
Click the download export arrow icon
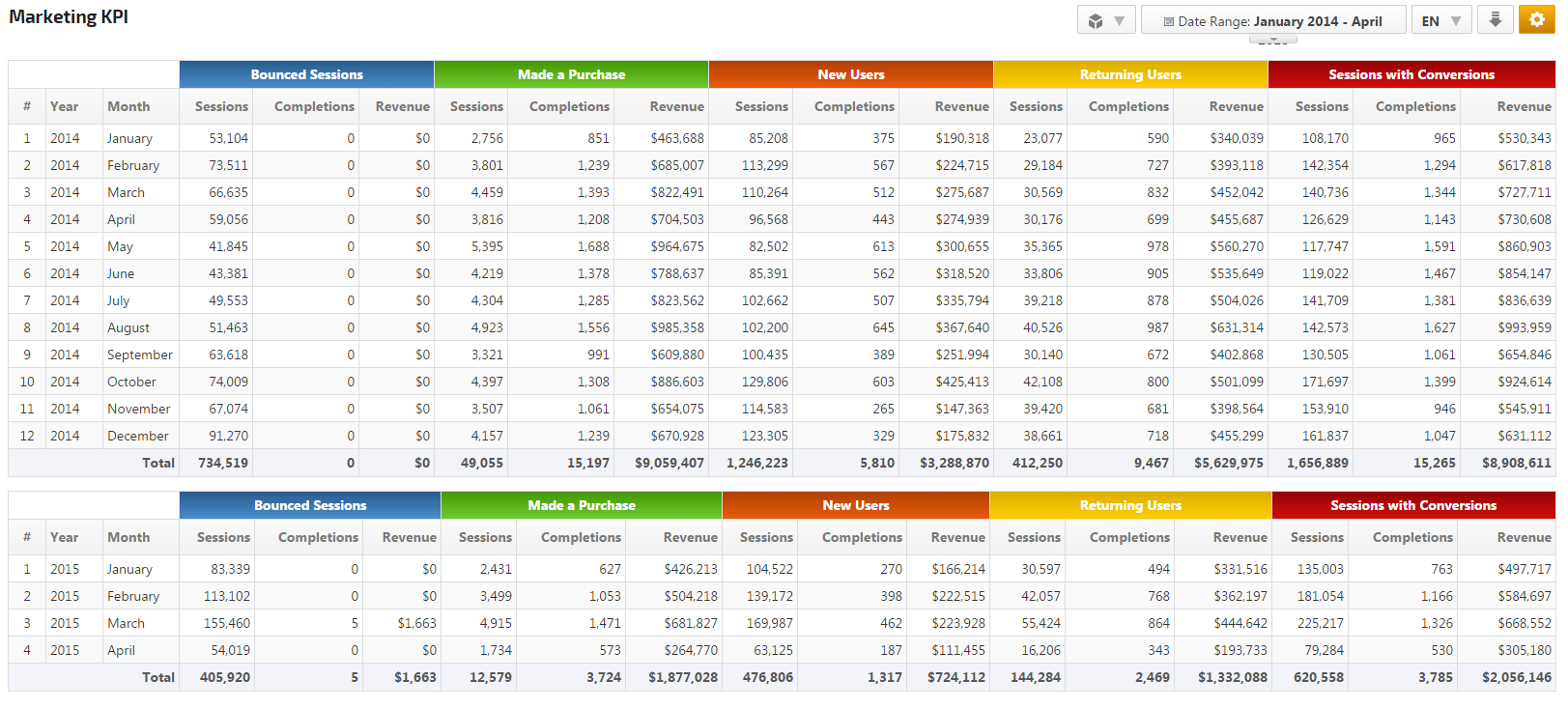click(1495, 20)
